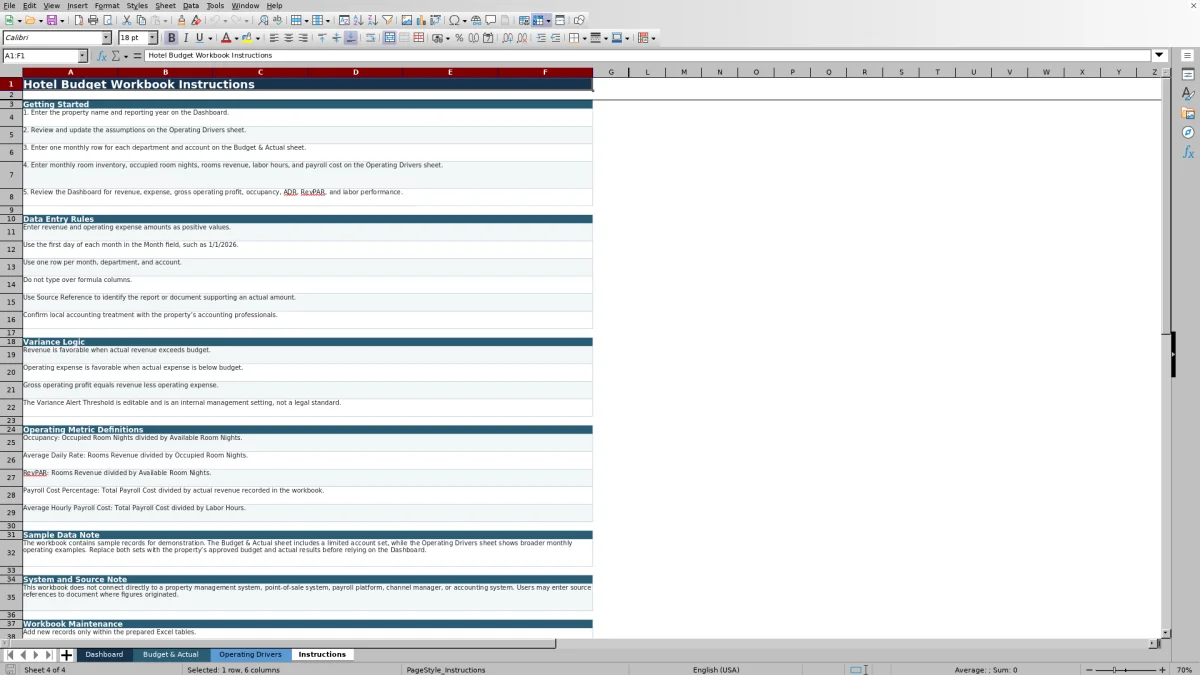The width and height of the screenshot is (1200, 675).
Task: Toggle Underline formatting button
Action: tap(199, 38)
